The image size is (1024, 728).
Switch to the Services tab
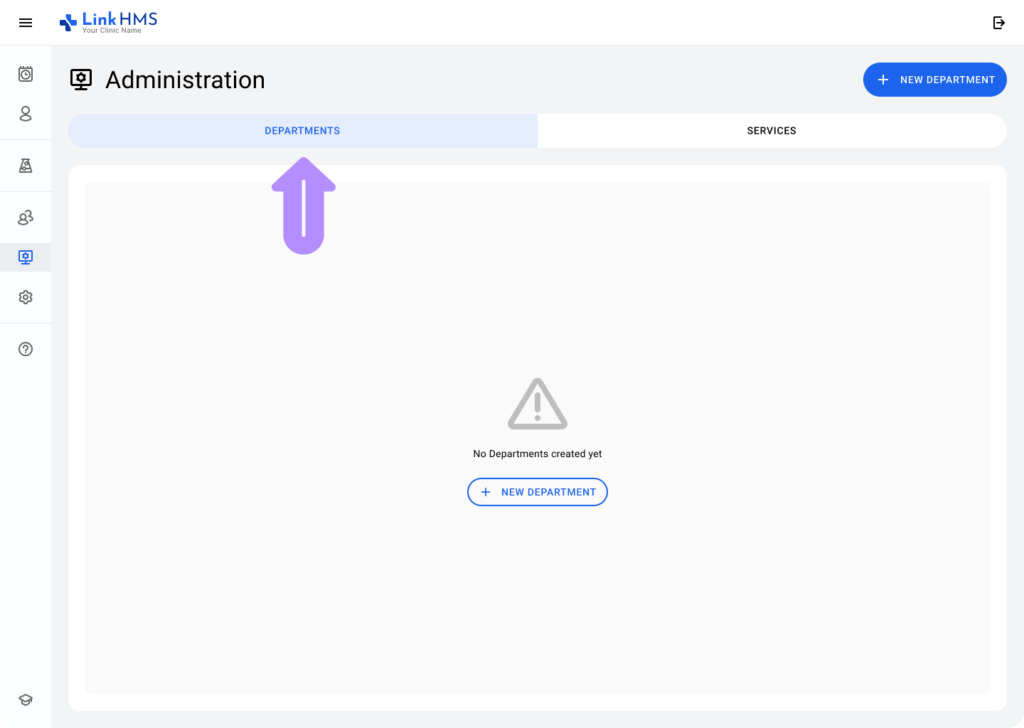(772, 131)
